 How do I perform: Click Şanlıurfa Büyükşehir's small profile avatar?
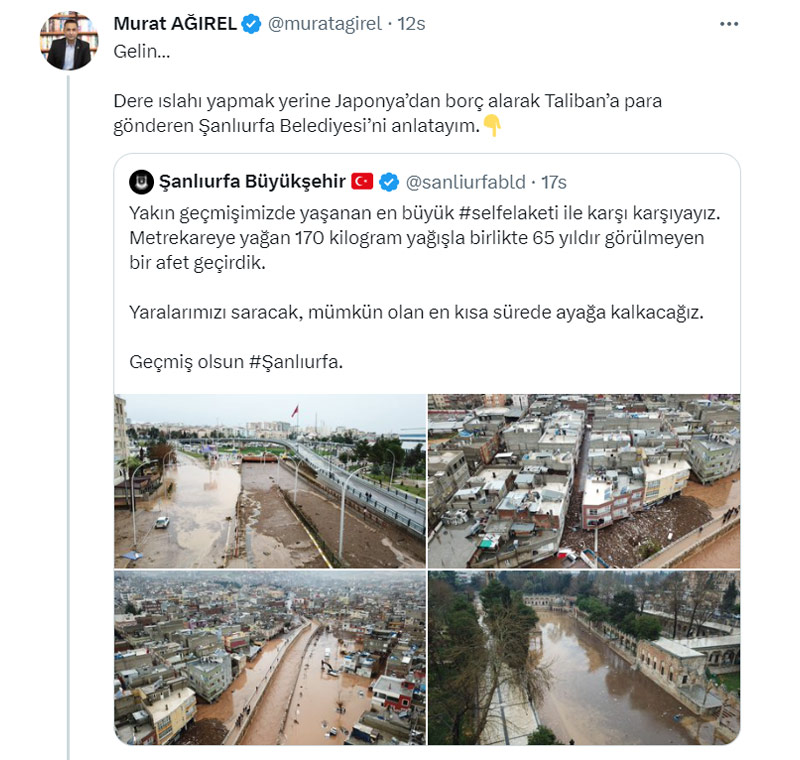point(141,182)
